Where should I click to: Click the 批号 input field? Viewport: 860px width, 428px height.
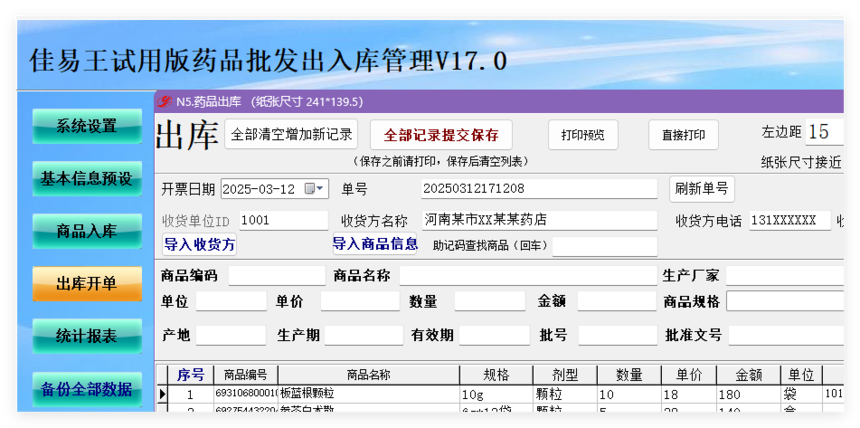(618, 335)
